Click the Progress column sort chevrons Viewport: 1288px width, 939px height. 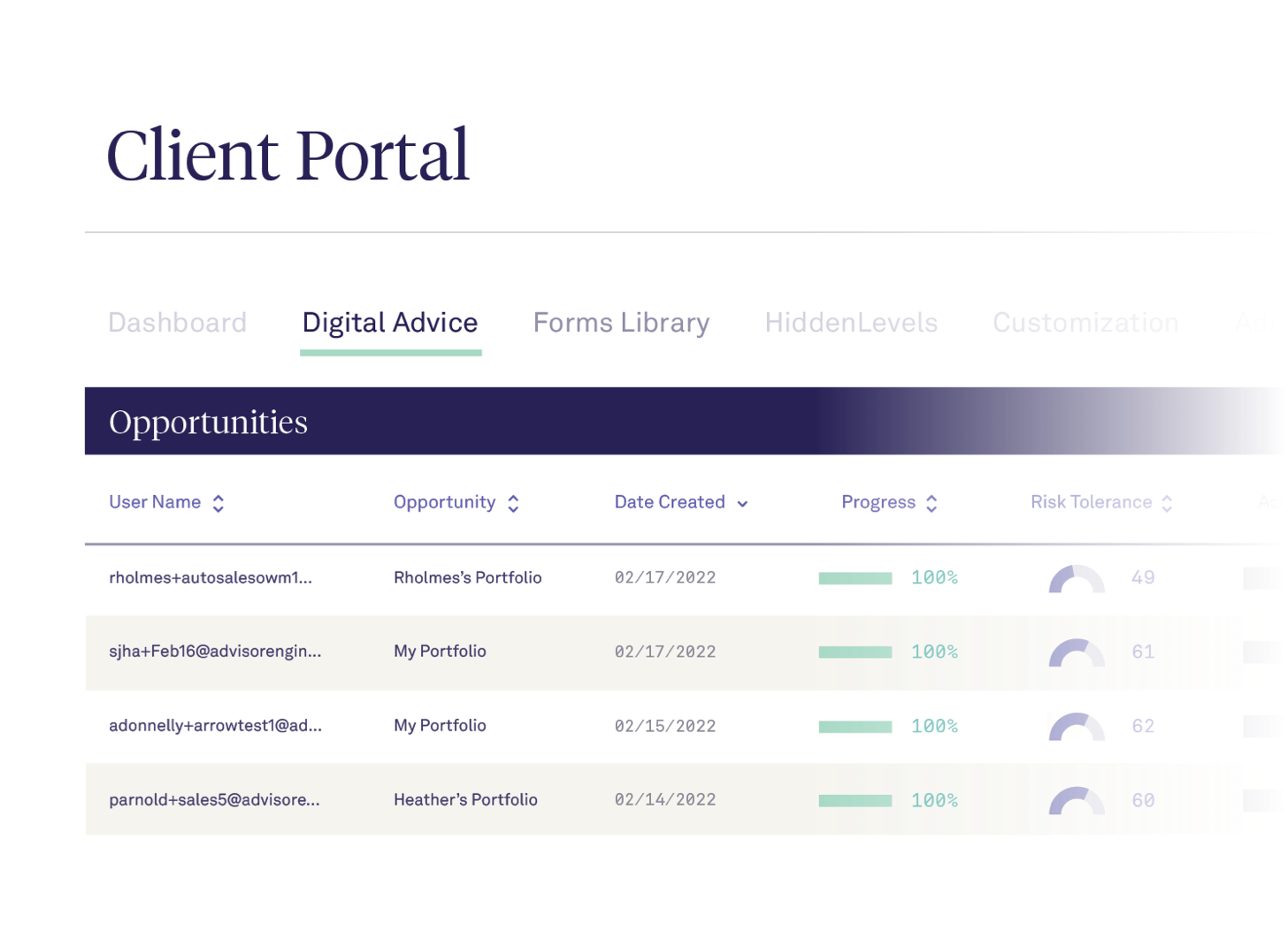coord(931,502)
